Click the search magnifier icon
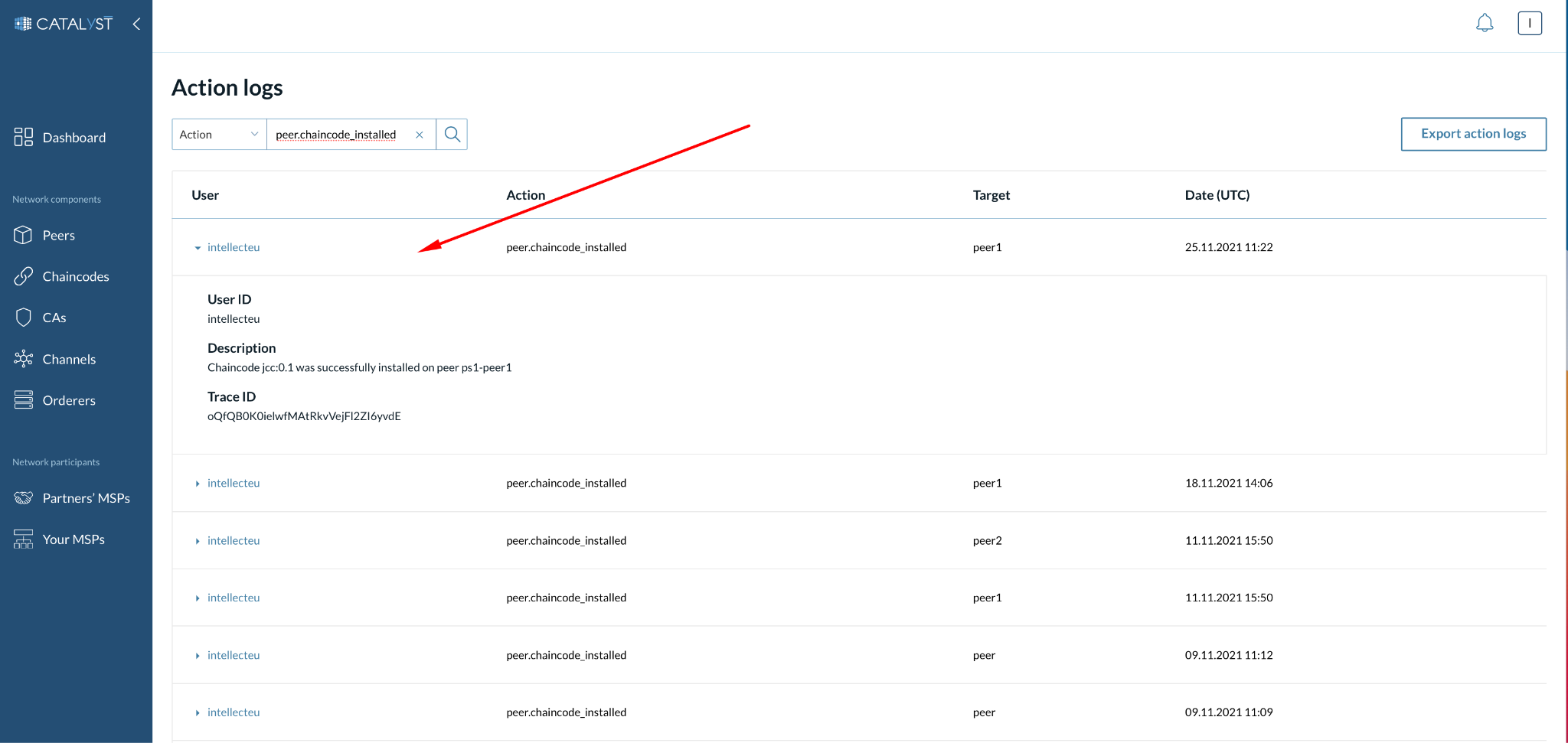This screenshot has height=743, width=1568. tap(452, 135)
